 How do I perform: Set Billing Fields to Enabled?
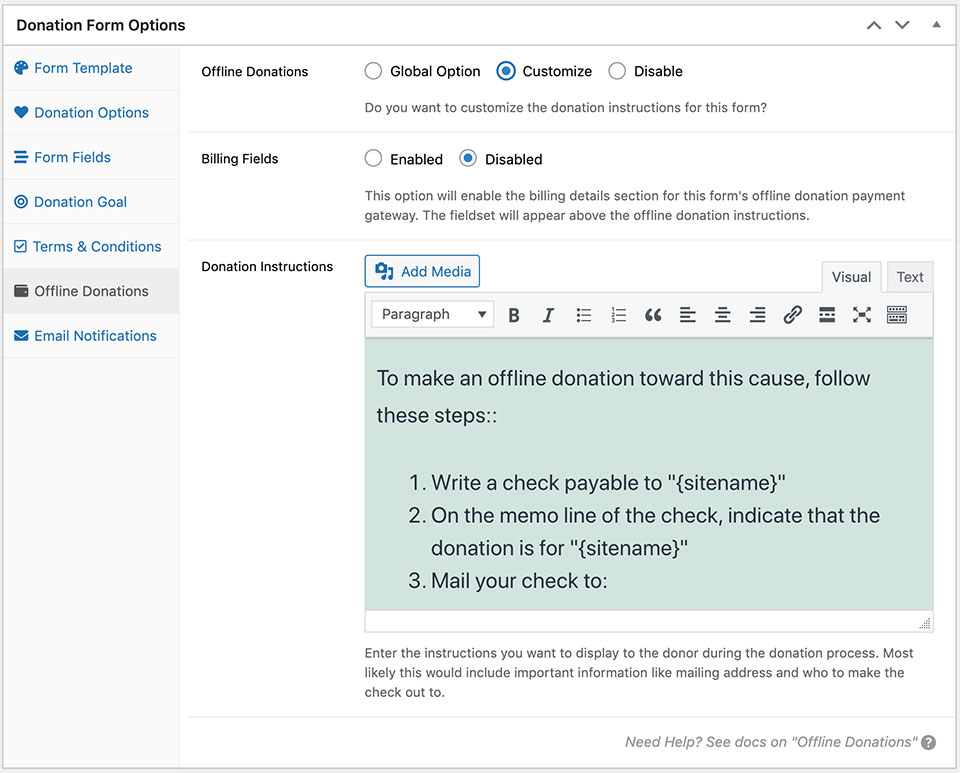[373, 159]
